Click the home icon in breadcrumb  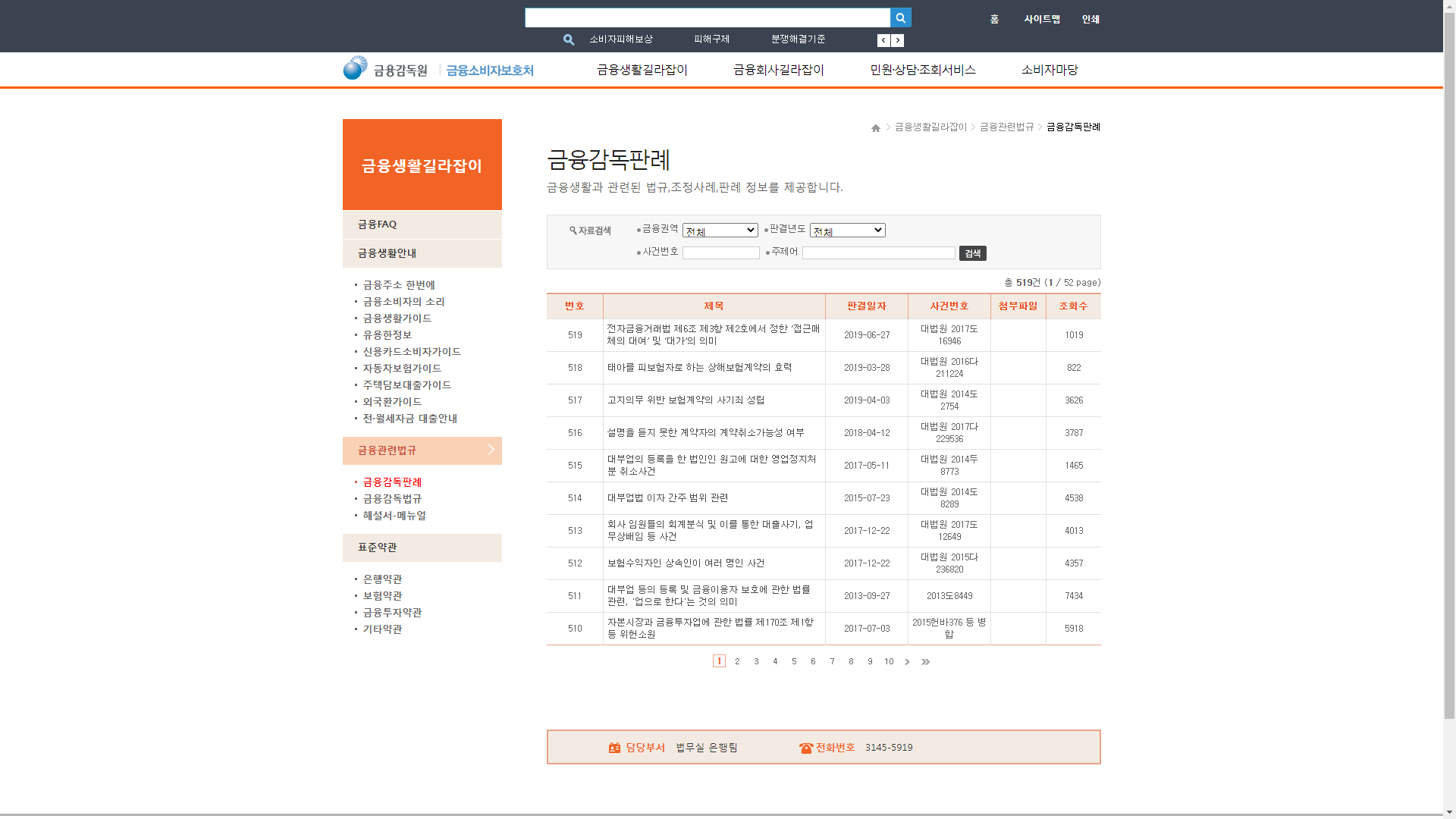point(876,128)
